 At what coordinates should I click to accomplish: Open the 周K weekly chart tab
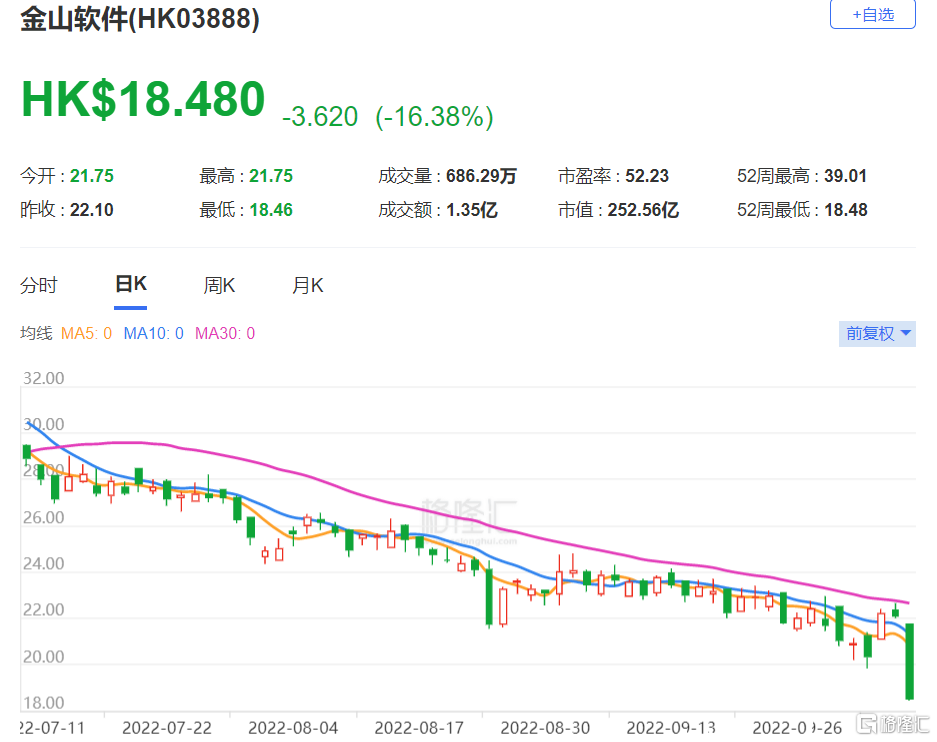[219, 286]
